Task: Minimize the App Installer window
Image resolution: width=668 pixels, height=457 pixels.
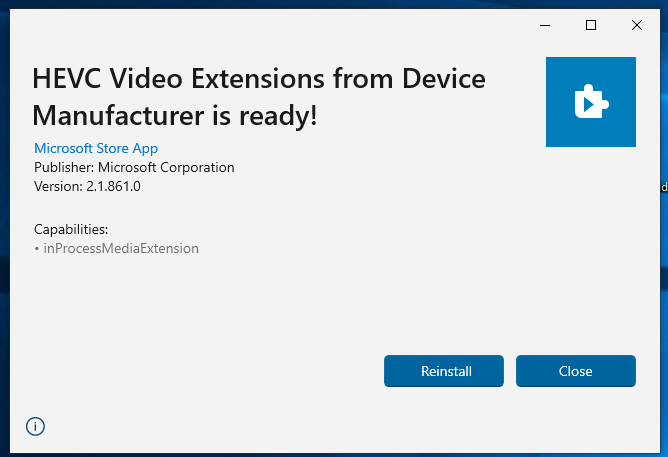Action: [545, 25]
